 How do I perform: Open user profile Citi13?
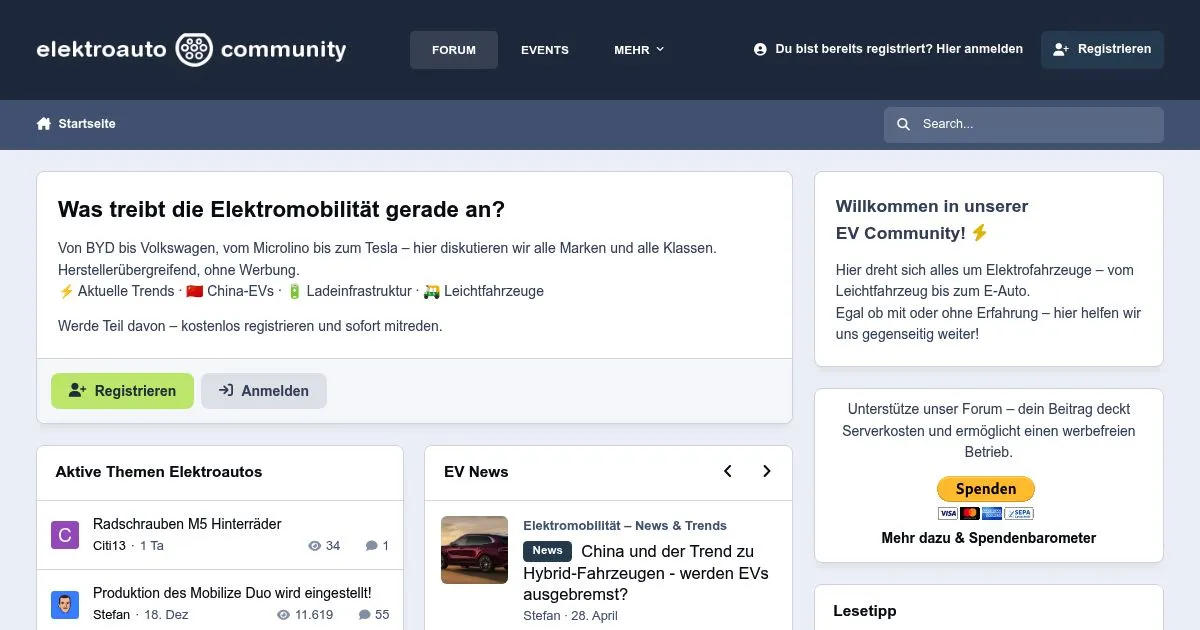pyautogui.click(x=110, y=546)
